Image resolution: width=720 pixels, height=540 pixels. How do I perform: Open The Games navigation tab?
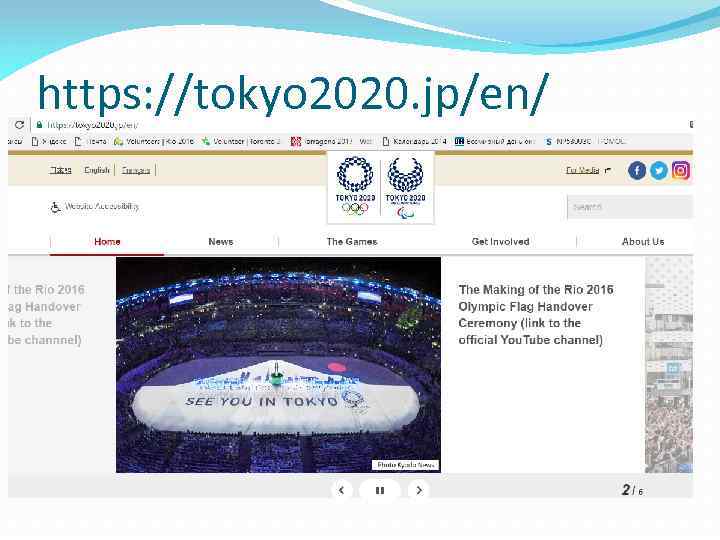pyautogui.click(x=352, y=242)
